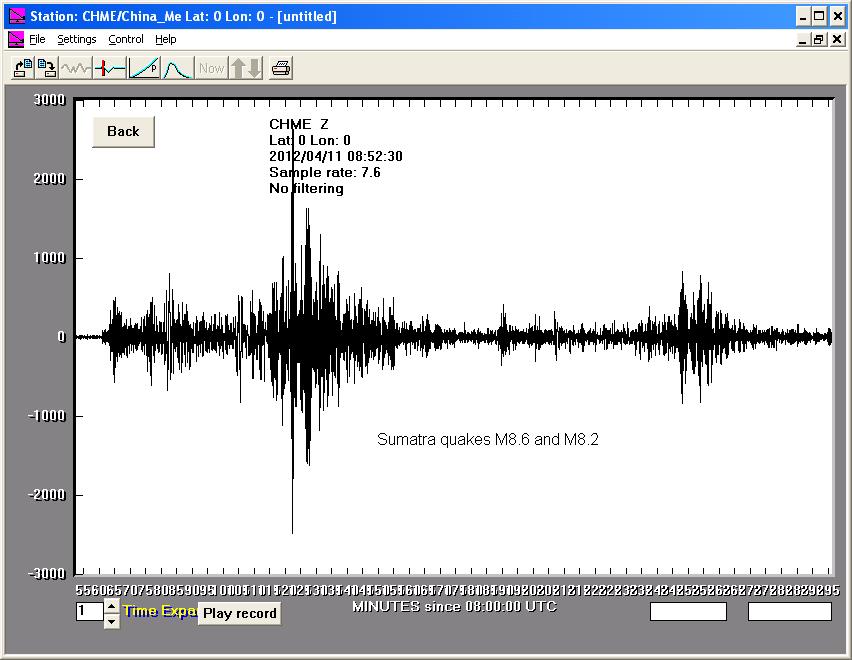
Task: Open the File menu
Action: pyautogui.click(x=37, y=39)
